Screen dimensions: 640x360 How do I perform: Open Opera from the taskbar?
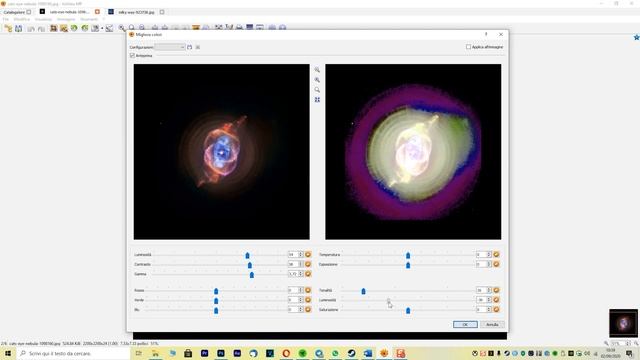[x=286, y=353]
